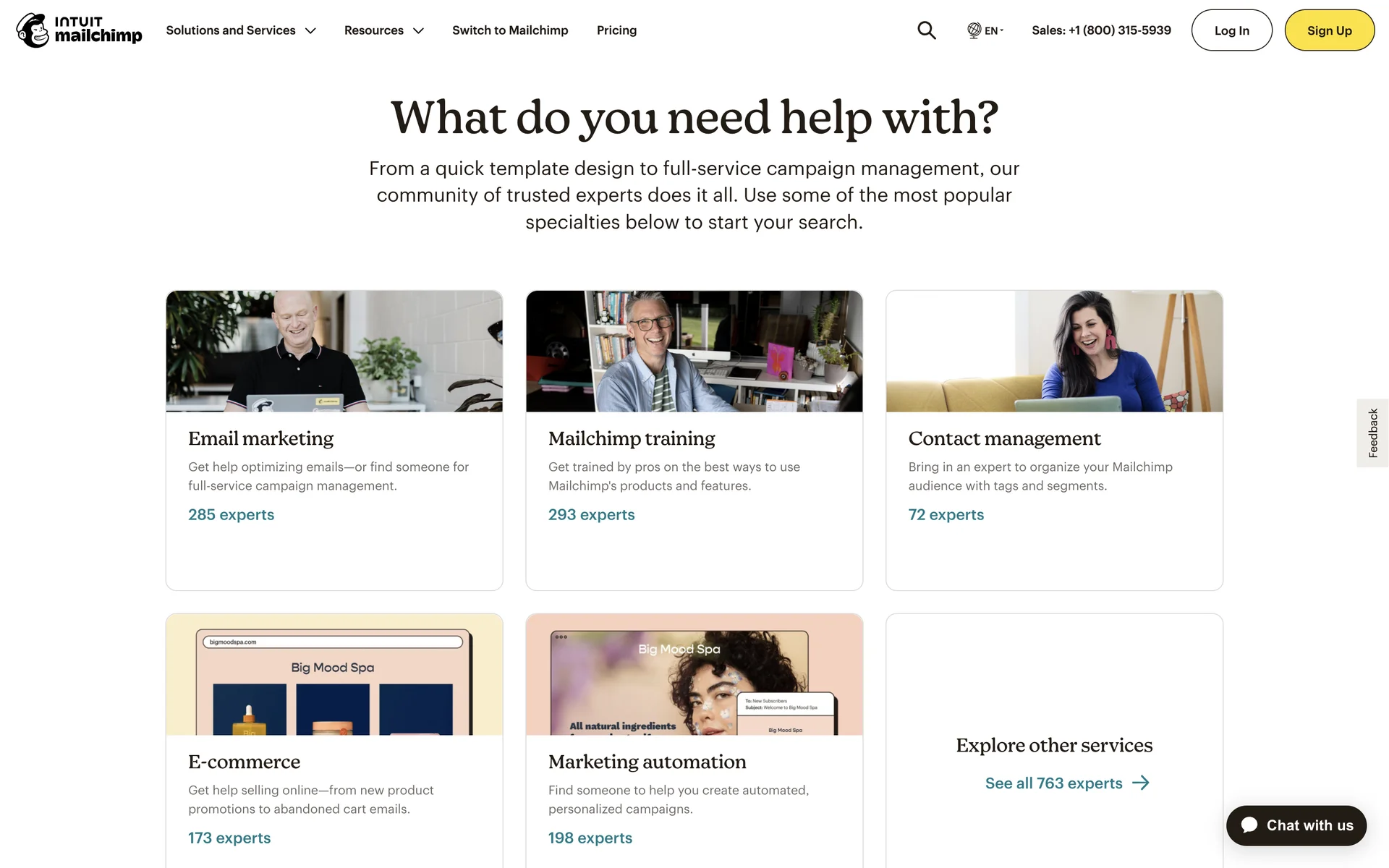This screenshot has width=1389, height=868.
Task: Open the 72 experts link
Action: point(946,514)
